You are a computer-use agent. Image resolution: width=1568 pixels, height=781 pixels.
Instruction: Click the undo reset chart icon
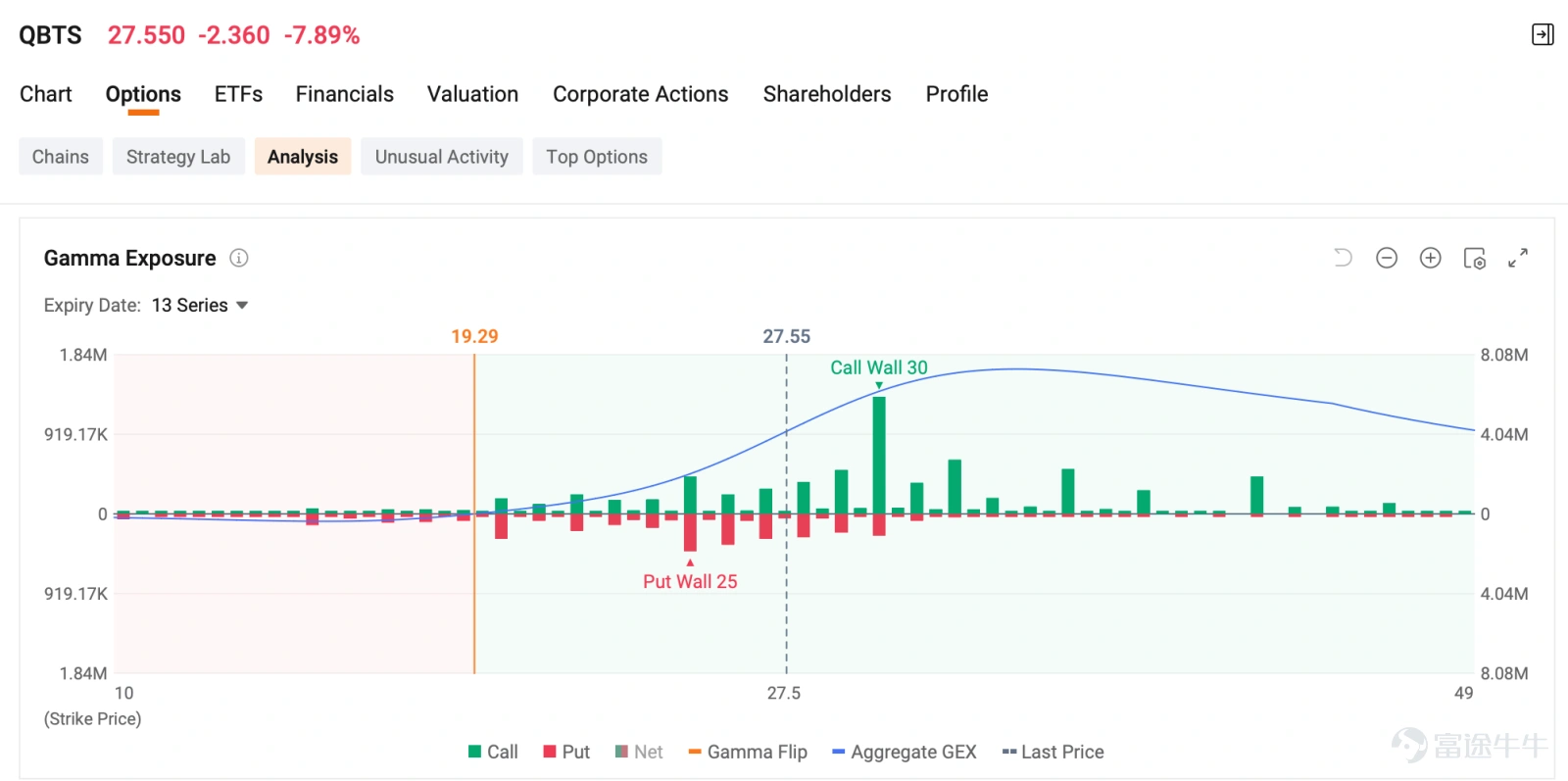(1343, 258)
